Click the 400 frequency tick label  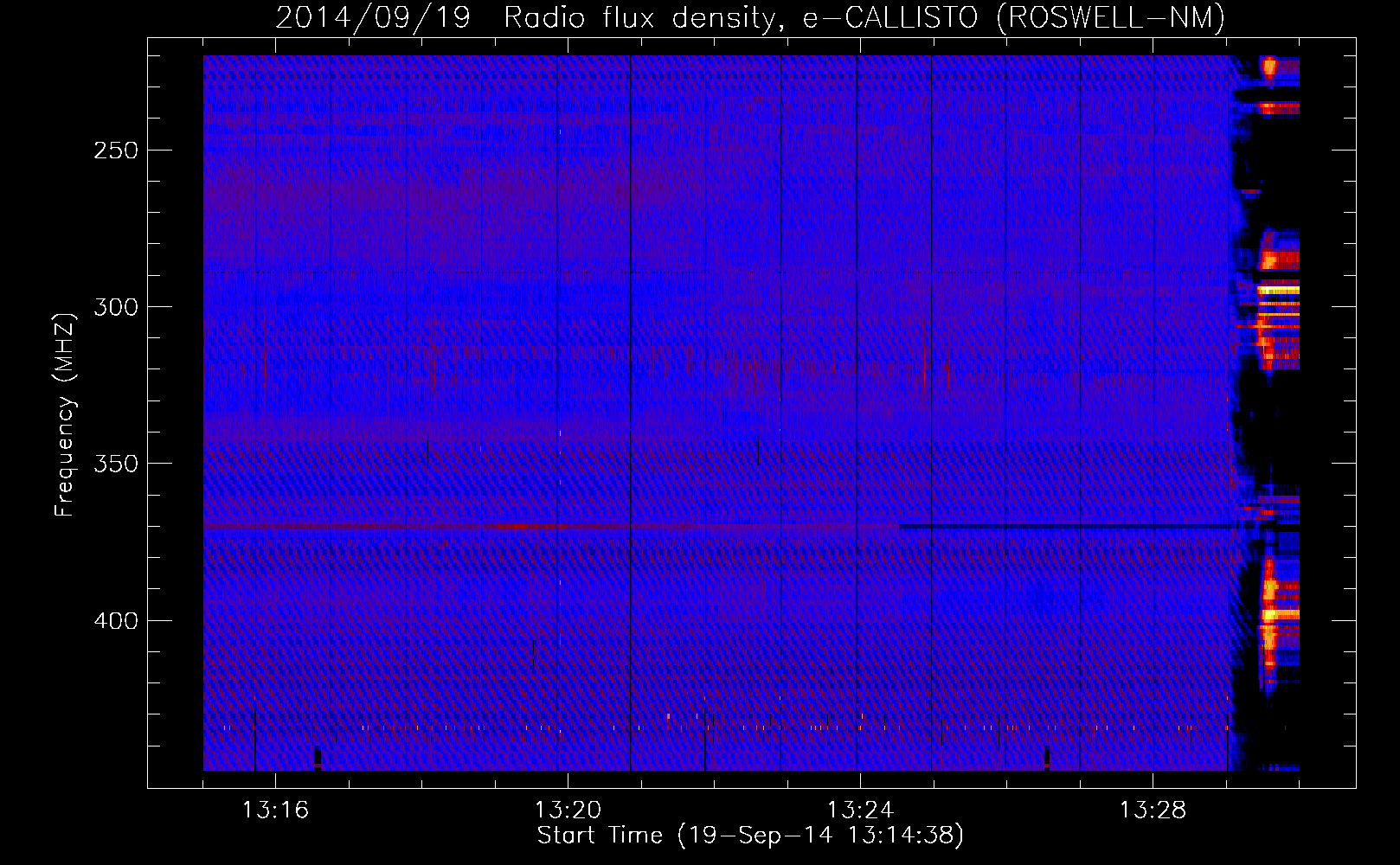(x=115, y=621)
